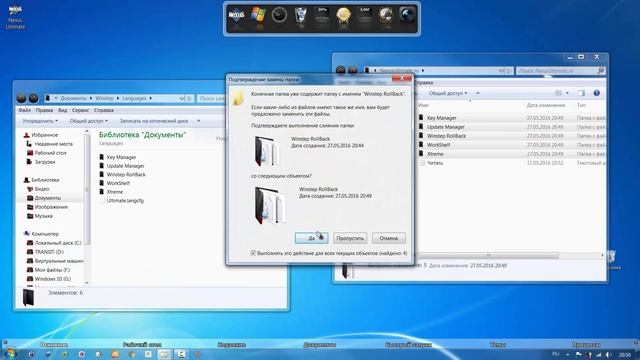Click the Отмена button in the dialog

(x=389, y=238)
